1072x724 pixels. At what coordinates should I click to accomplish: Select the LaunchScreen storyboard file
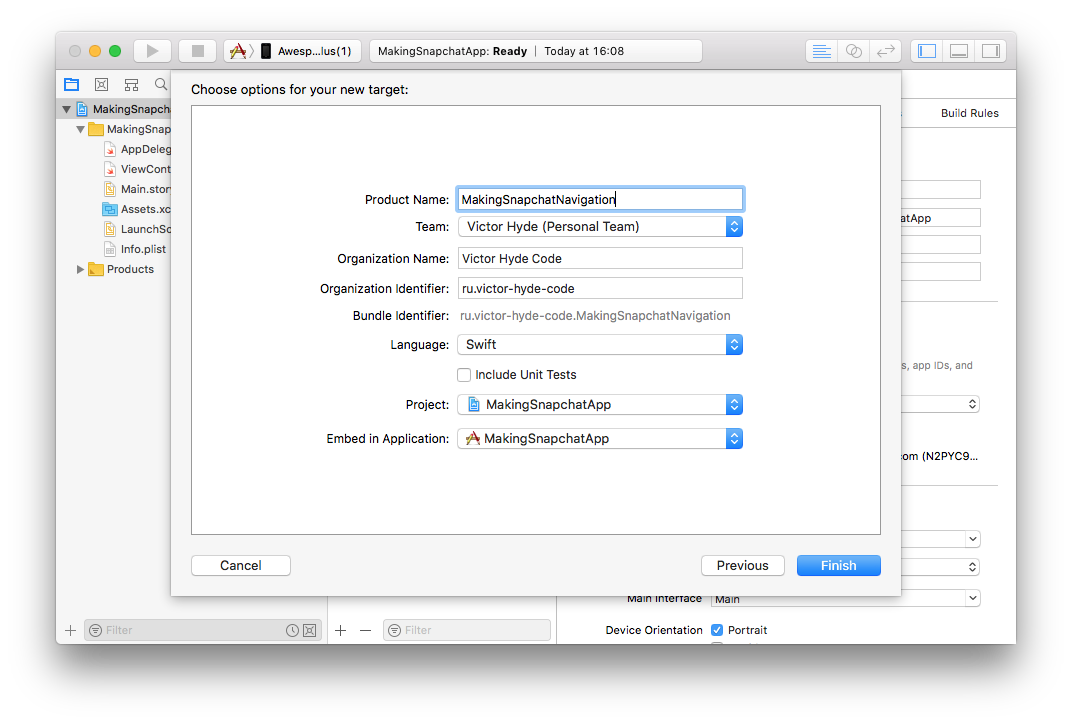[137, 229]
